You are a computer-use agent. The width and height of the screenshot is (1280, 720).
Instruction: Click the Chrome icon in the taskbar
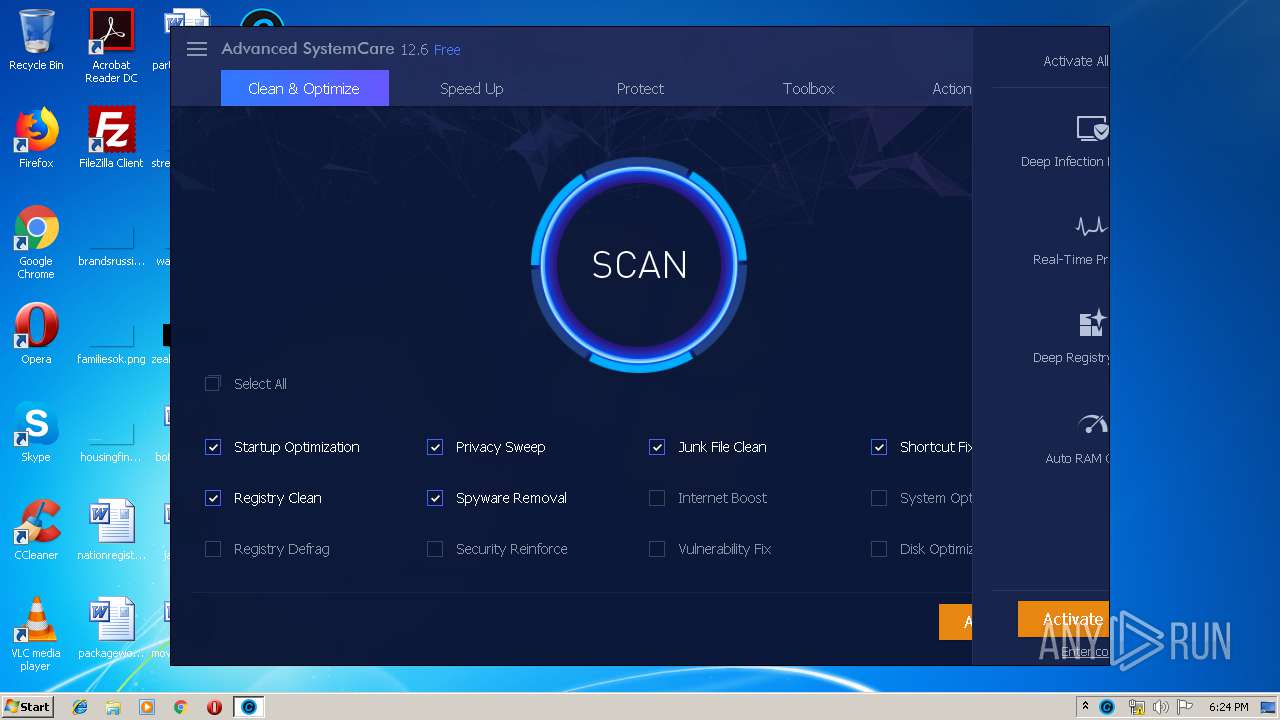click(180, 707)
